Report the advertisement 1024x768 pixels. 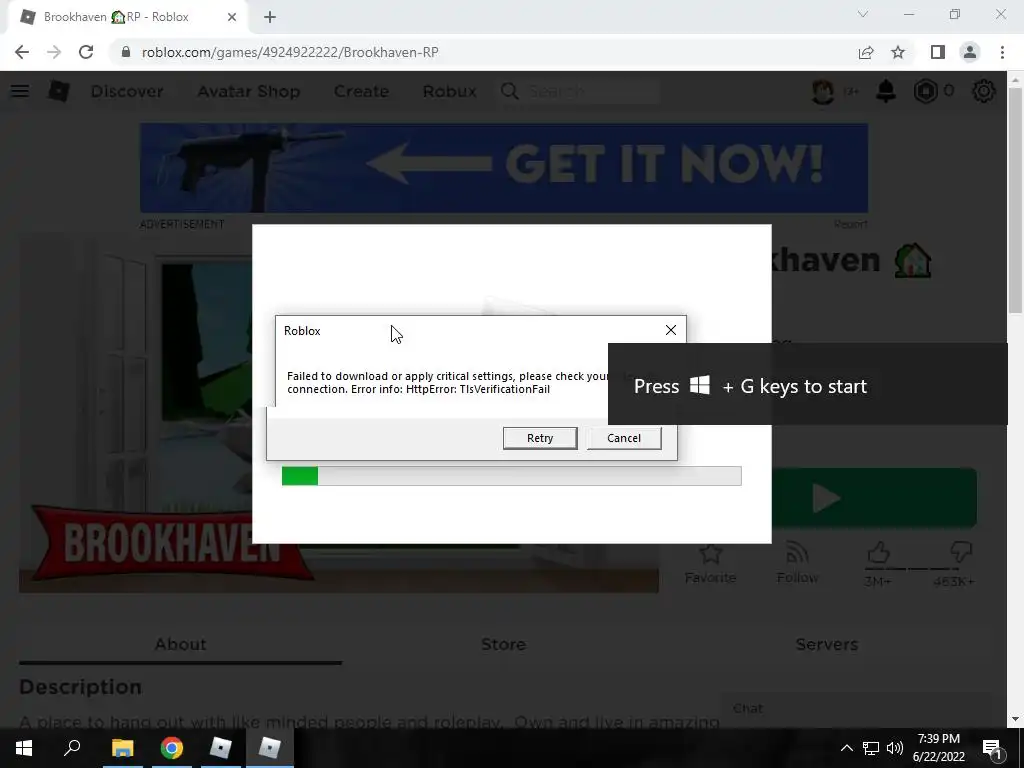[x=850, y=224]
